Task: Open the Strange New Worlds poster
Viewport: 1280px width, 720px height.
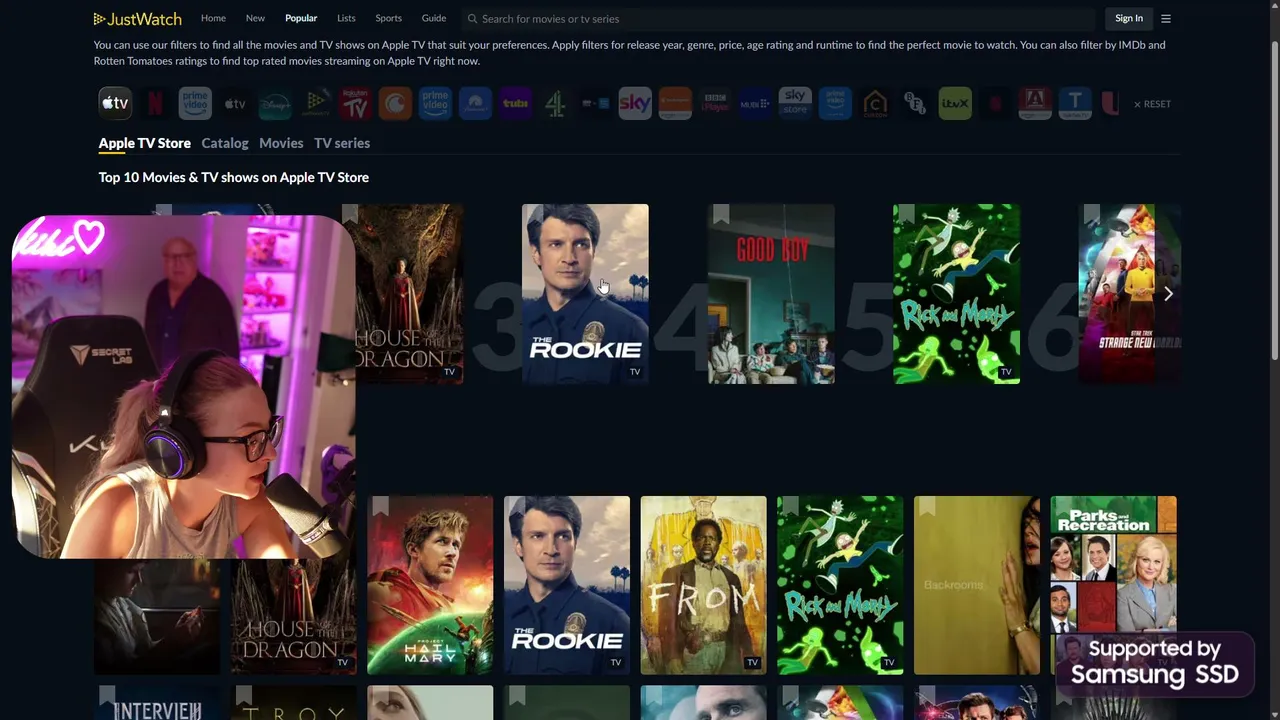Action: tap(1130, 294)
